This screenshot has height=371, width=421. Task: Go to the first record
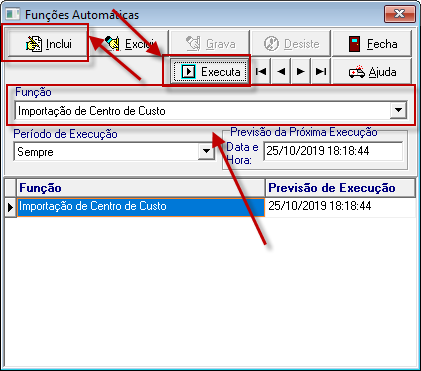(x=261, y=71)
